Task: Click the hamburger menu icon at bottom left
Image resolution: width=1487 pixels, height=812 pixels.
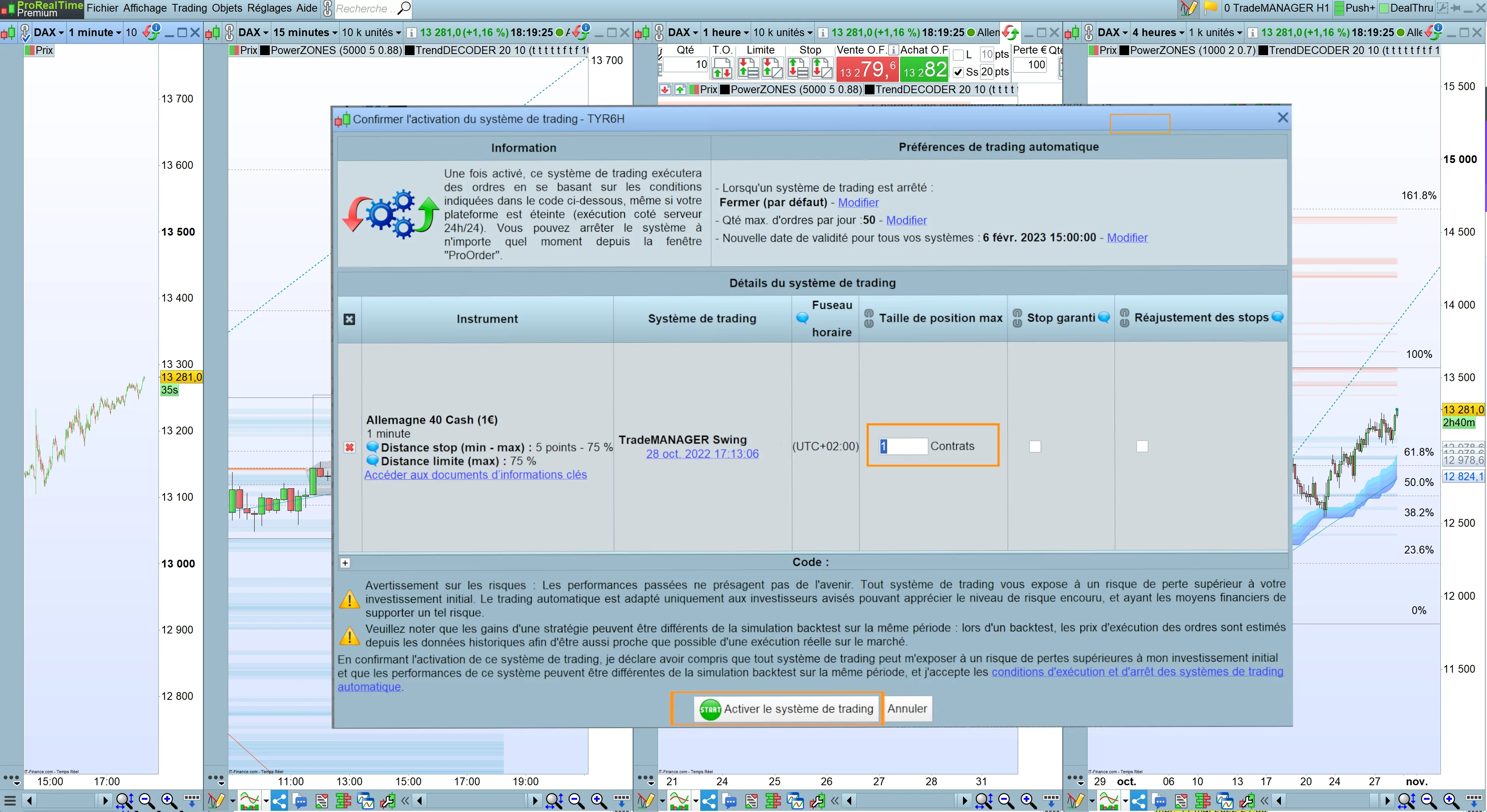Action: click(x=10, y=800)
